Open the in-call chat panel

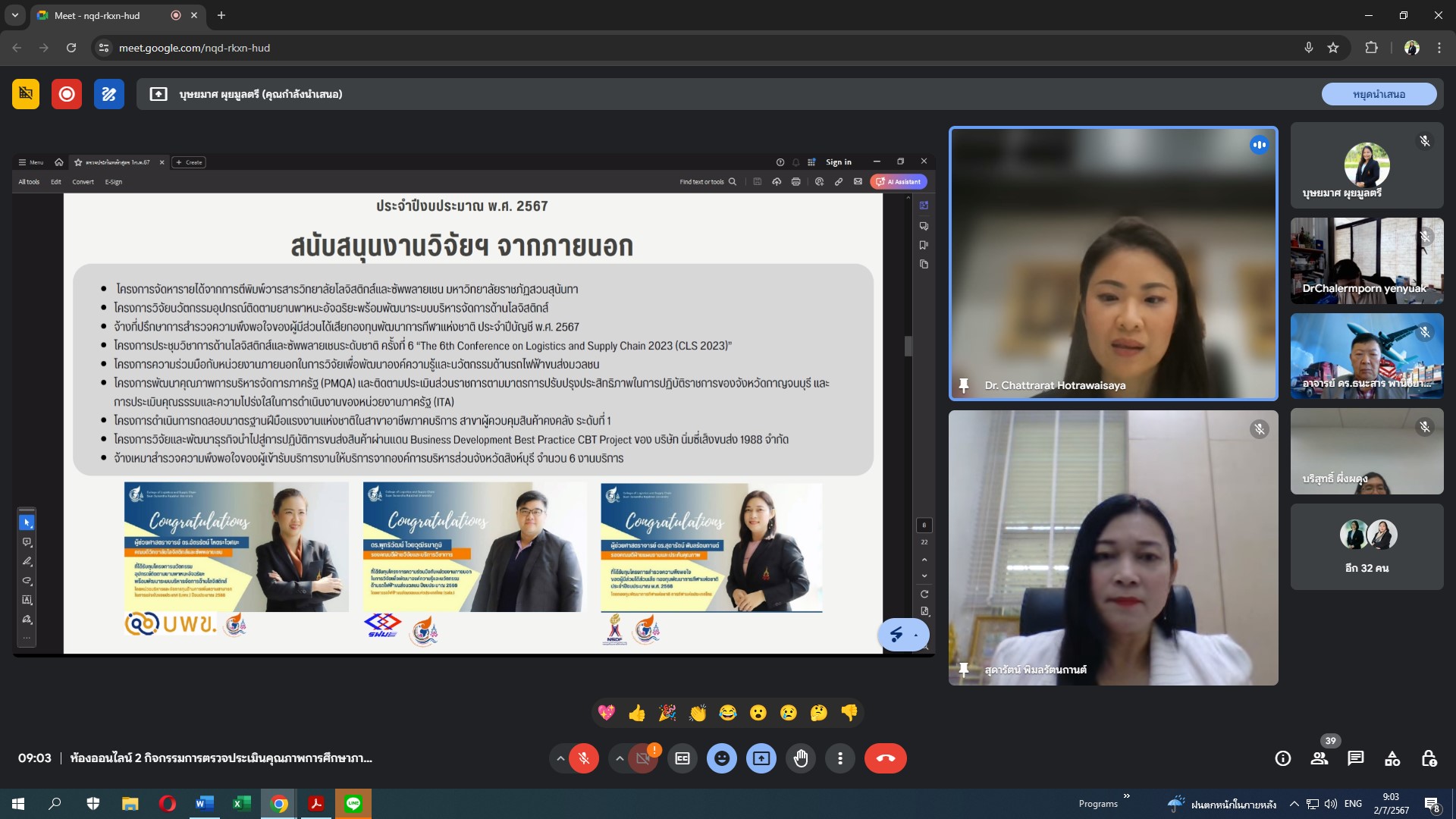point(1356,758)
